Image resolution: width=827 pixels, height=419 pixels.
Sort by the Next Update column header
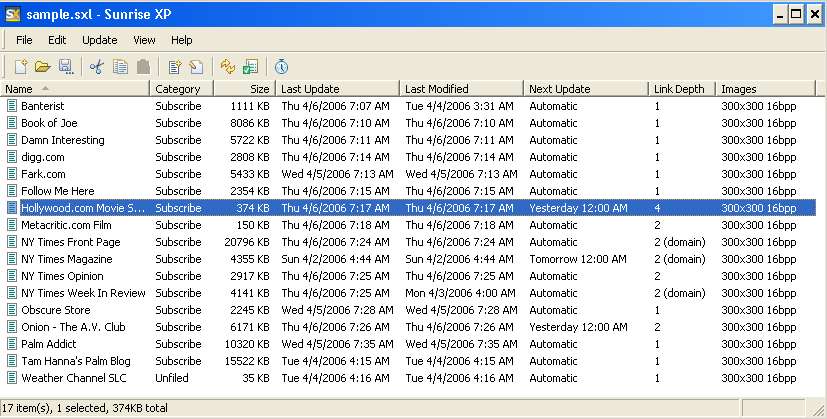[586, 89]
